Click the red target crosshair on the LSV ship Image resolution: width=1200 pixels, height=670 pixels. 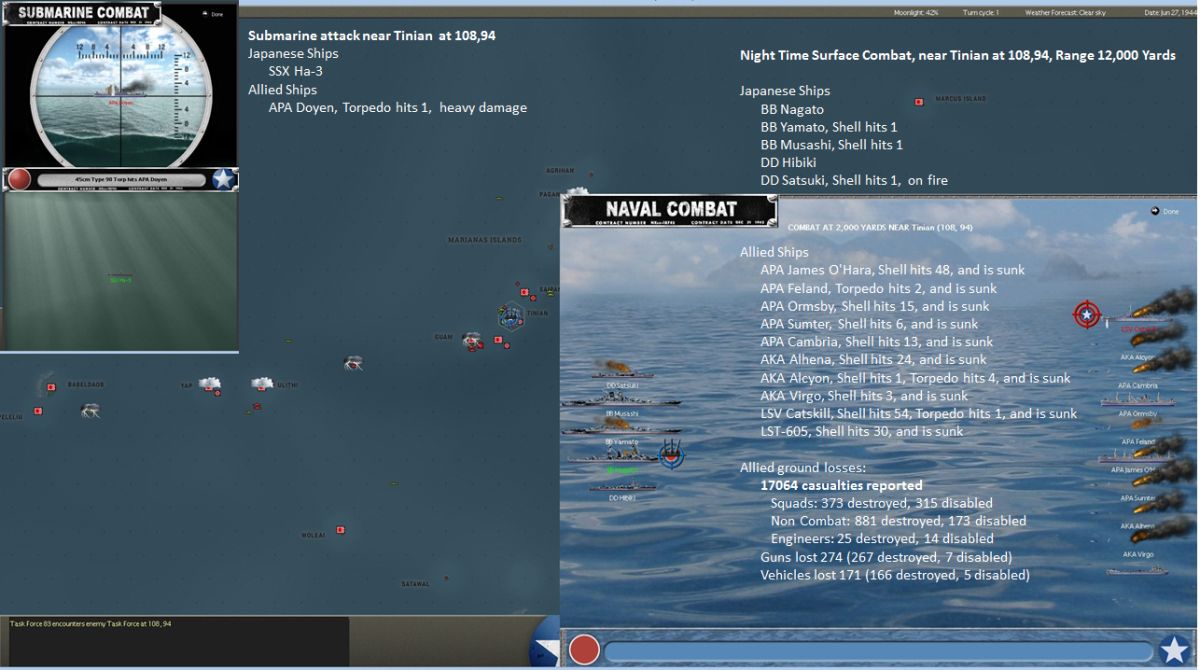point(1086,314)
